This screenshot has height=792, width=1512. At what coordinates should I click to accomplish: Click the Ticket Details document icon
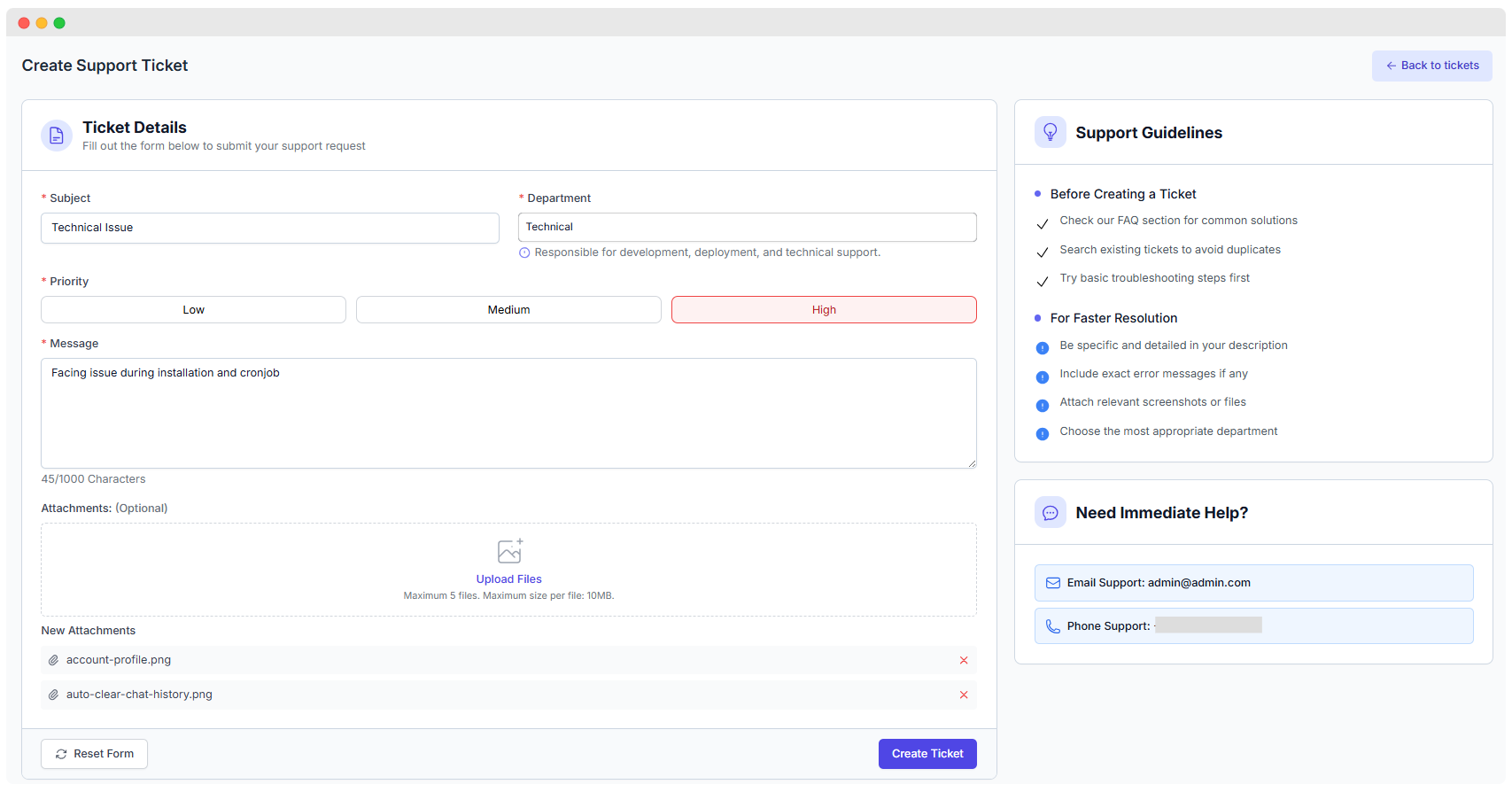pyautogui.click(x=56, y=136)
